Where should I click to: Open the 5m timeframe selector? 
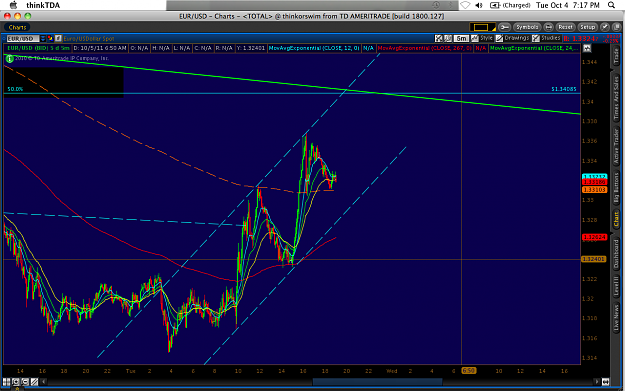pyautogui.click(x=461, y=38)
